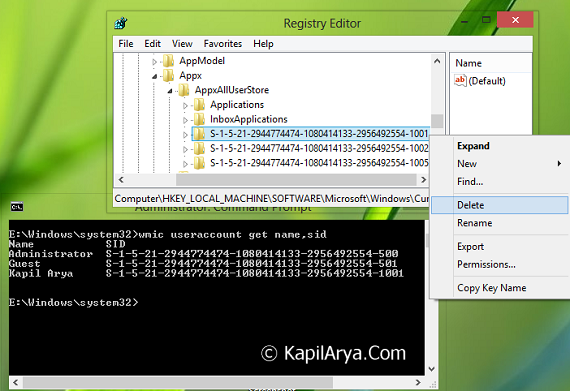This screenshot has width=570, height=391.
Task: Choose Copy Key Name option
Action: coord(499,288)
